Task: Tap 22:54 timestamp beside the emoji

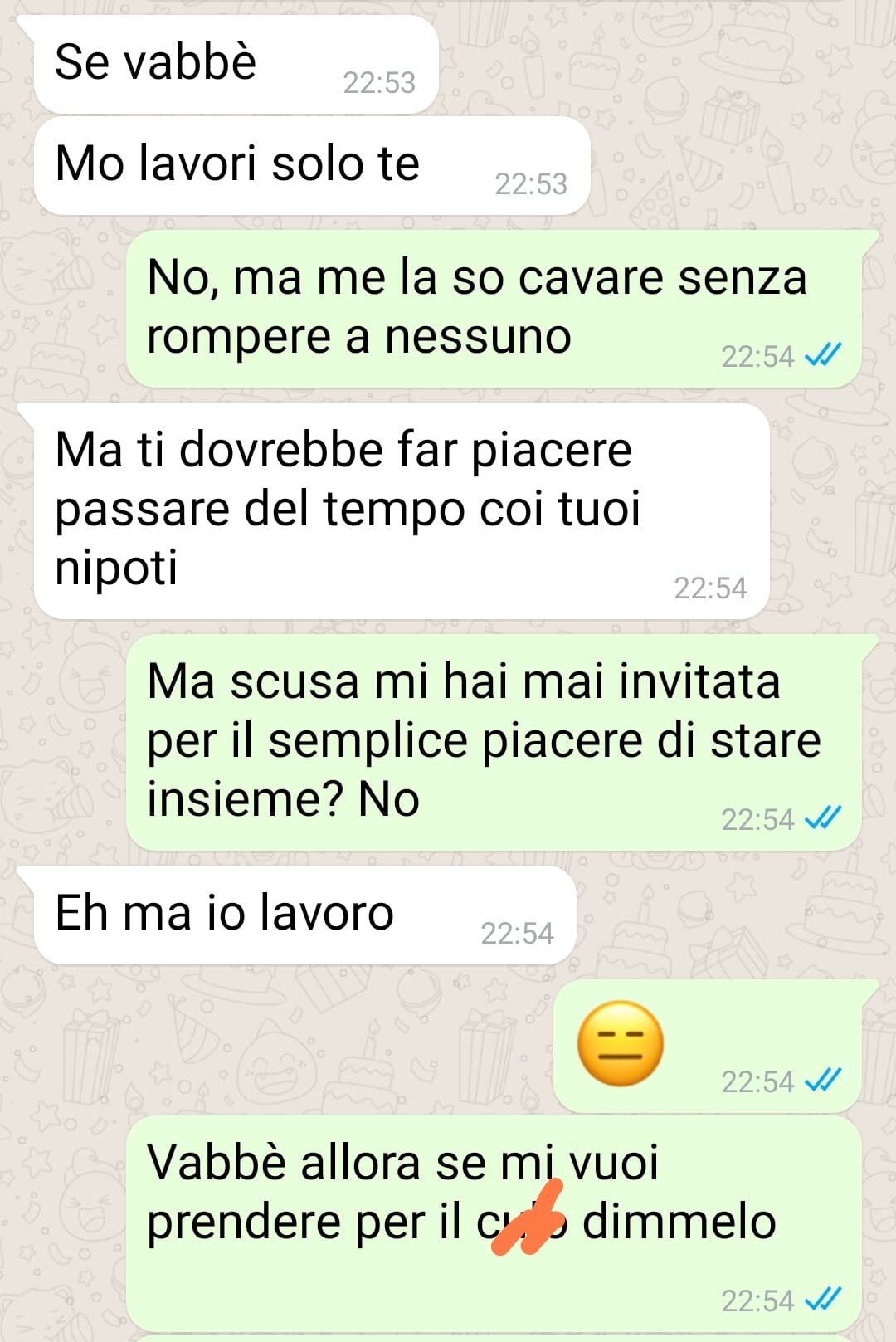Action: 757,1082
